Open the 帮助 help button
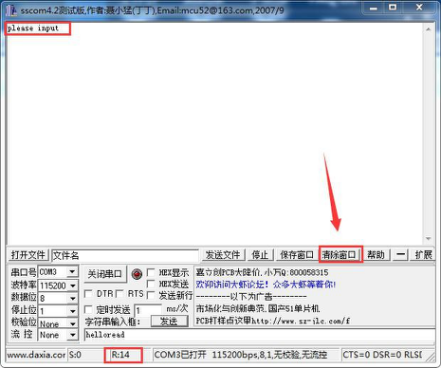 point(376,255)
